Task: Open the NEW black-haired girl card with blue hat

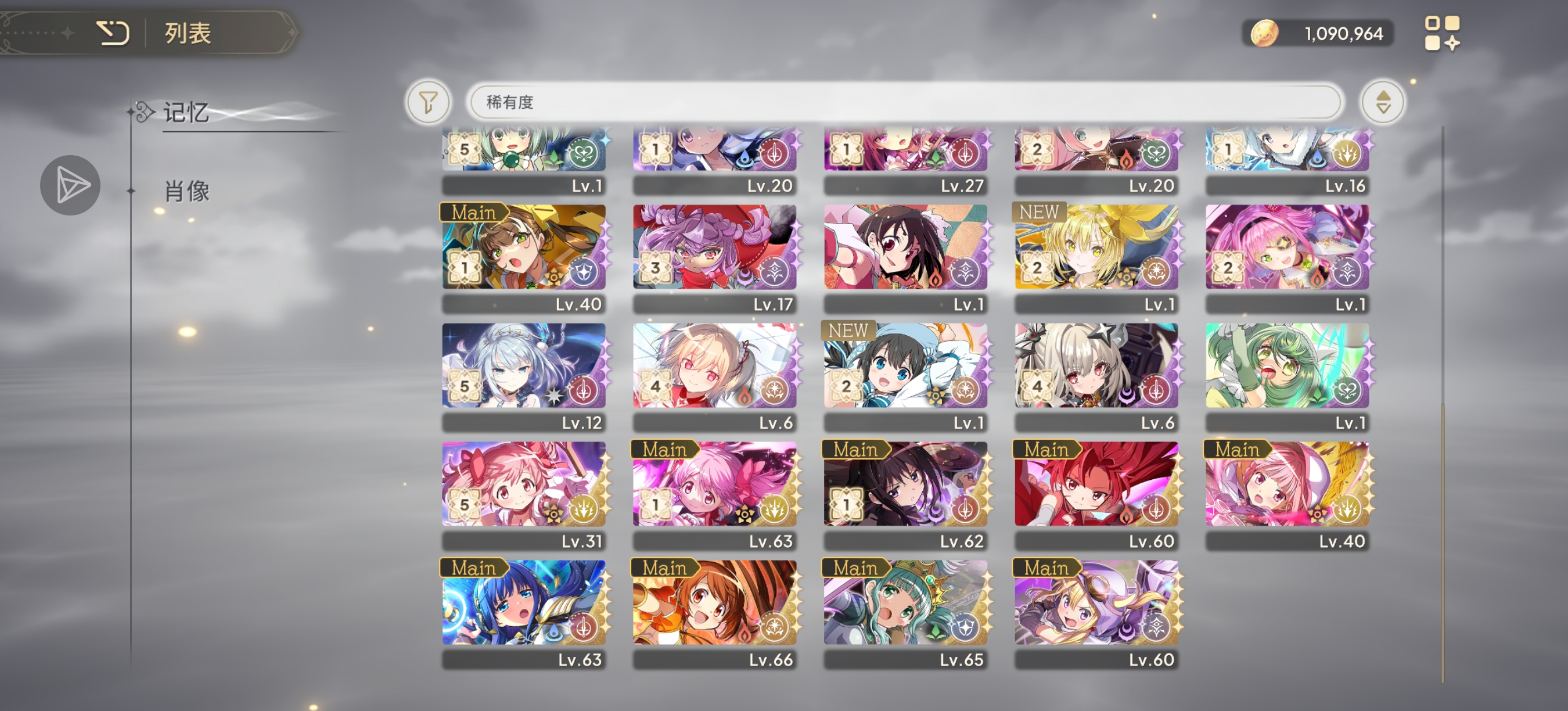Action: (905, 377)
